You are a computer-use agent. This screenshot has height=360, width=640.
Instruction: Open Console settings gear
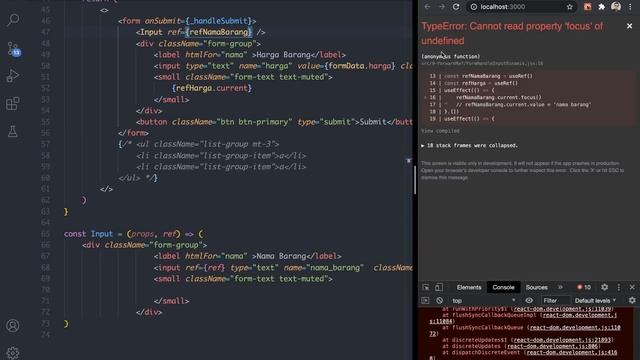click(x=632, y=300)
